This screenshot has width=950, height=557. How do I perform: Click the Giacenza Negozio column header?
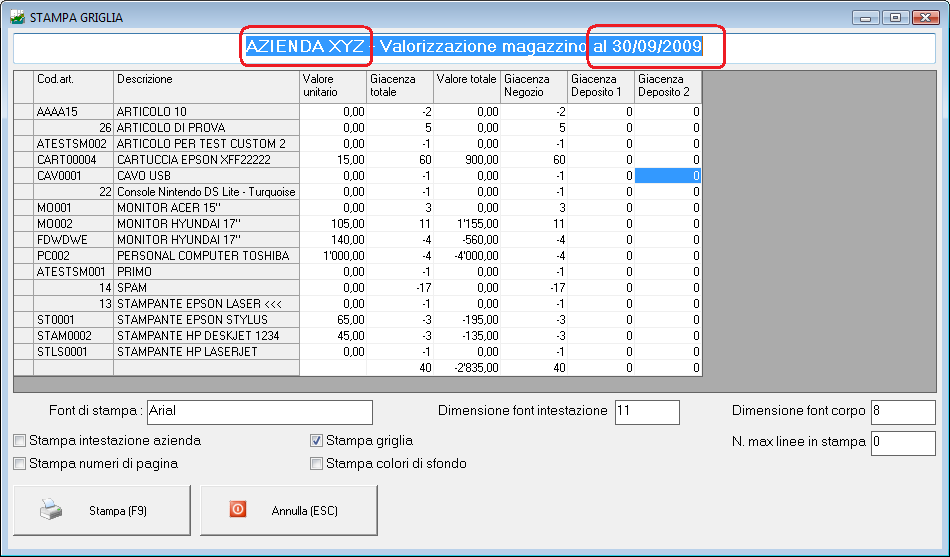point(534,87)
